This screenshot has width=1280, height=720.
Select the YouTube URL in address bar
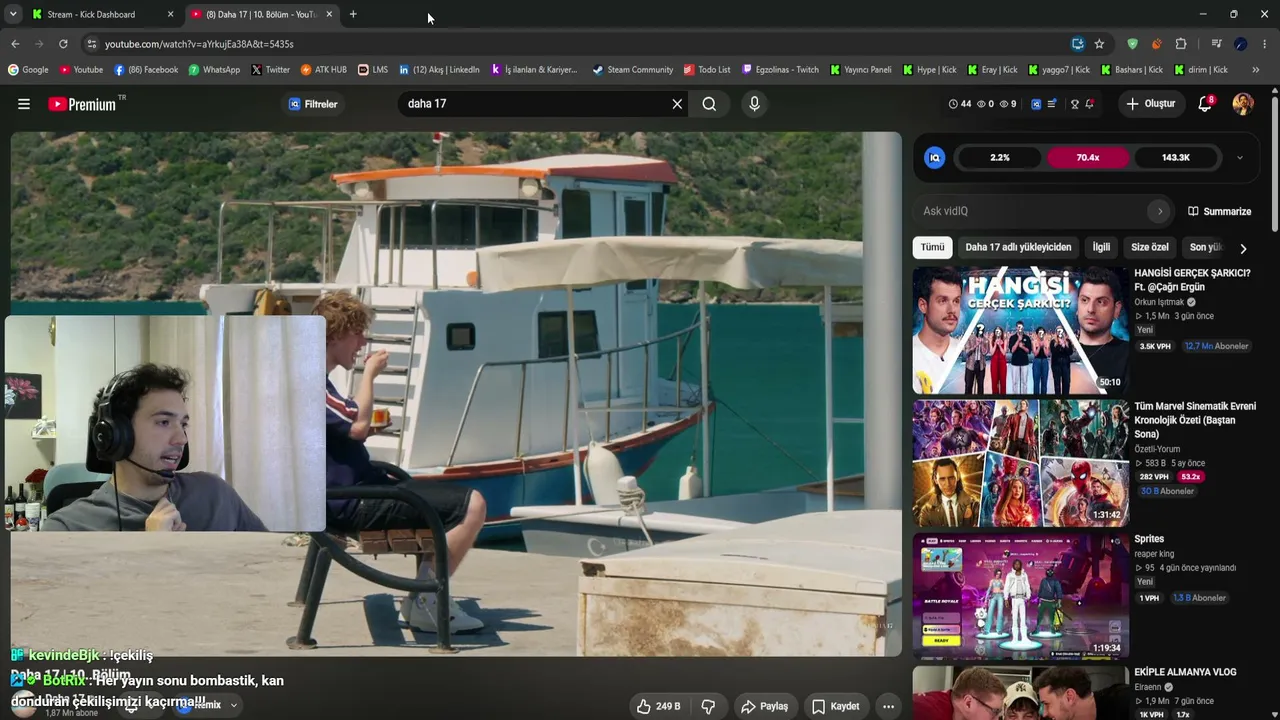(199, 44)
